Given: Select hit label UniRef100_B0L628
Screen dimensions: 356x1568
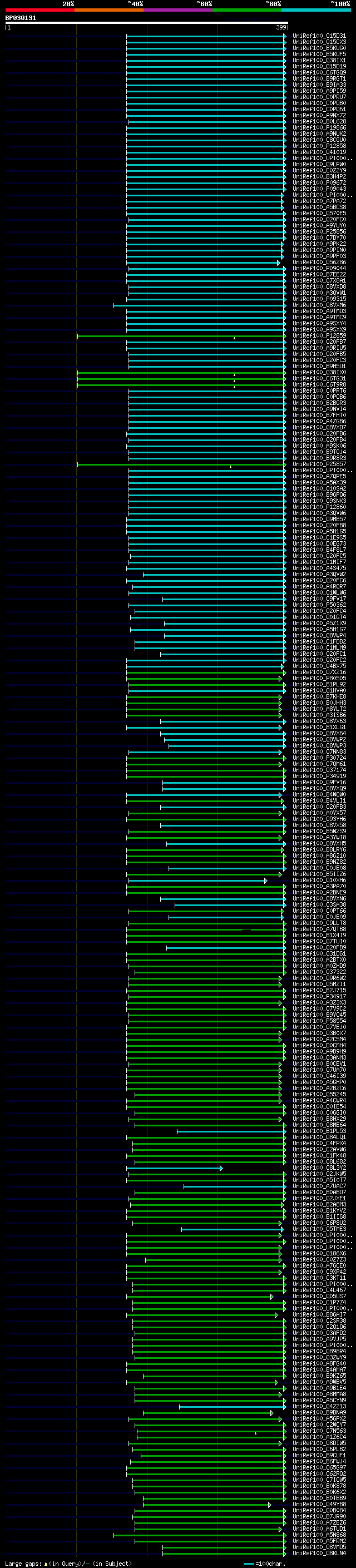Looking at the screenshot, I should (319, 122).
